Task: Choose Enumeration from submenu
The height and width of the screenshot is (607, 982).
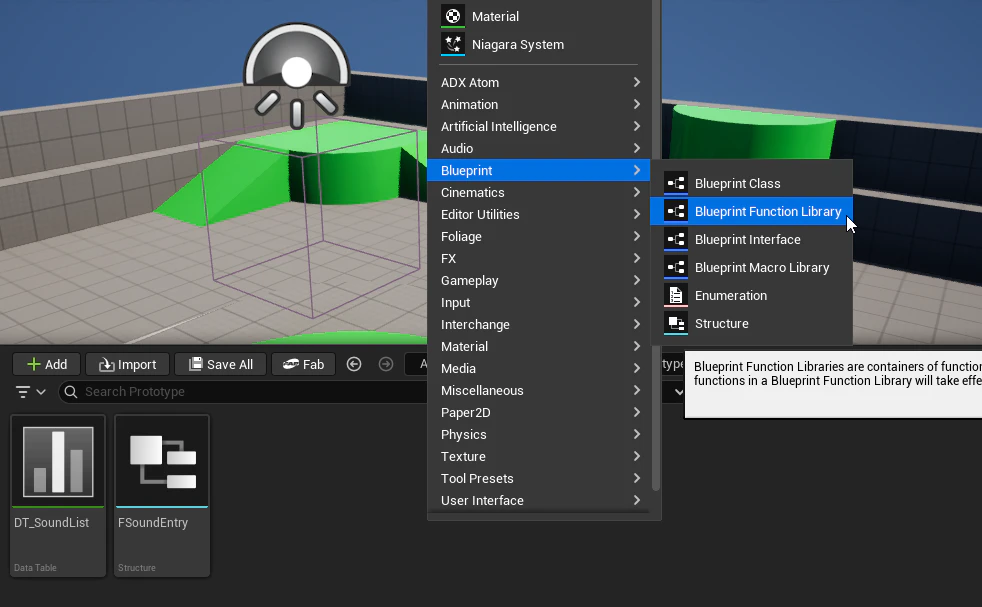Action: coord(752,296)
